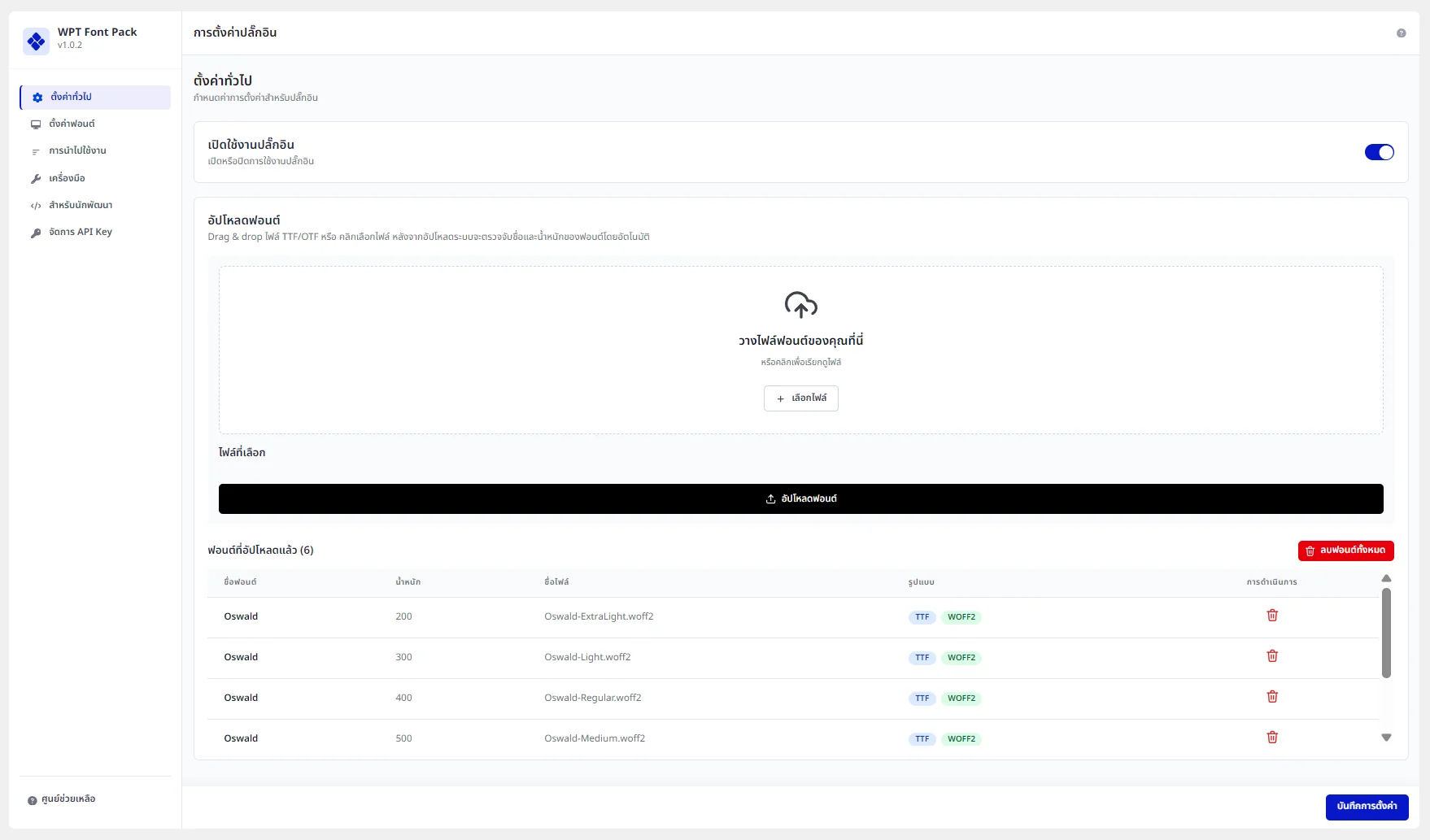Click the weight value 400
Image resolution: width=1430 pixels, height=840 pixels.
403,698
